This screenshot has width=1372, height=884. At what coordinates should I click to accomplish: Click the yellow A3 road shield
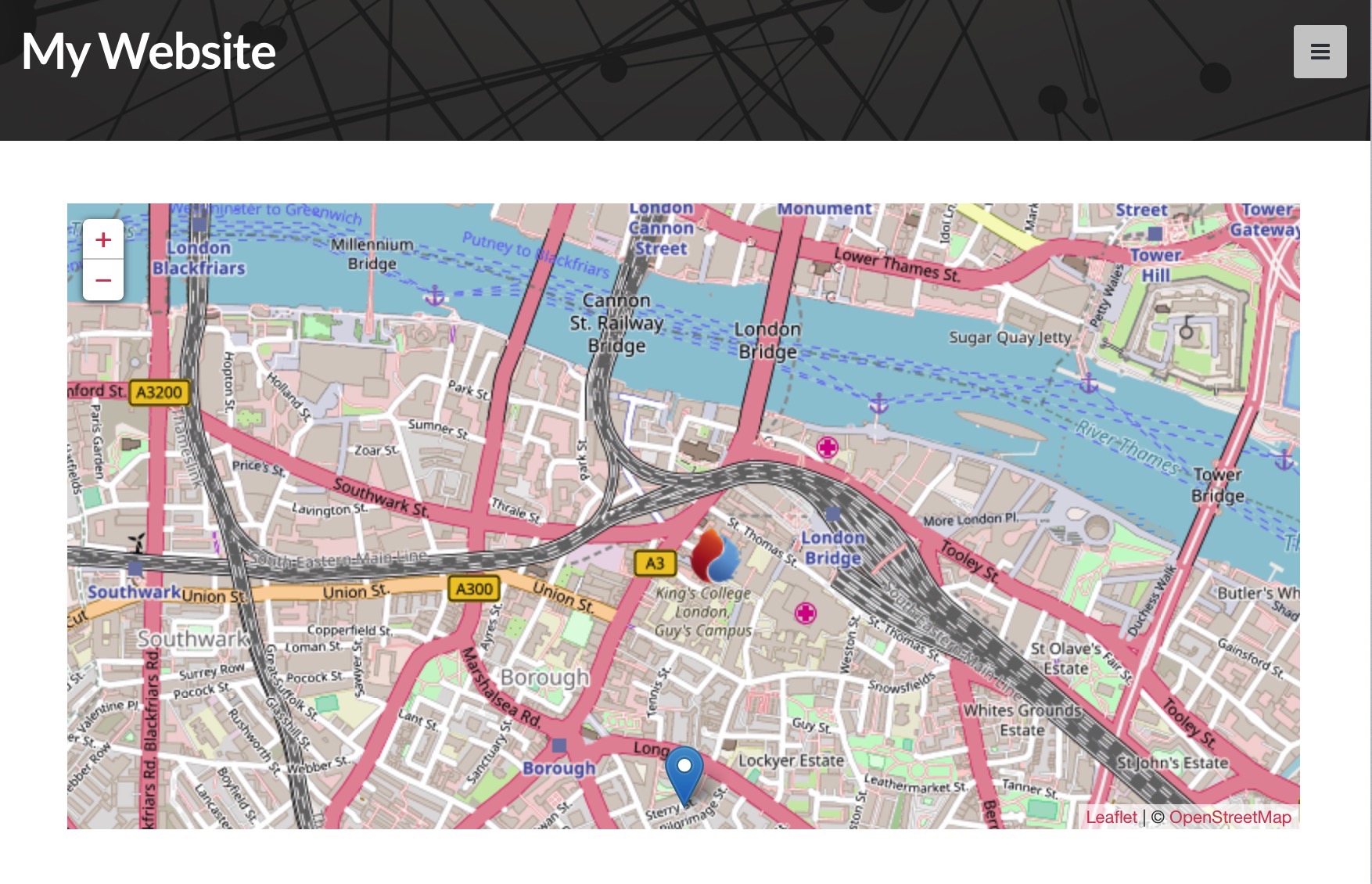[x=655, y=562]
